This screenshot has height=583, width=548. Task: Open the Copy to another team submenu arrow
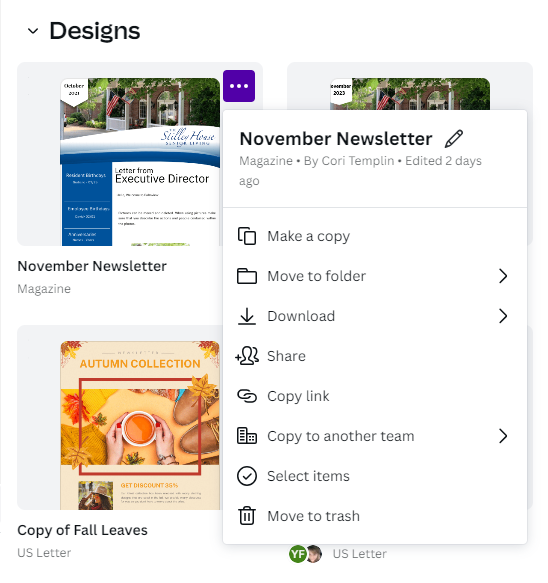503,436
